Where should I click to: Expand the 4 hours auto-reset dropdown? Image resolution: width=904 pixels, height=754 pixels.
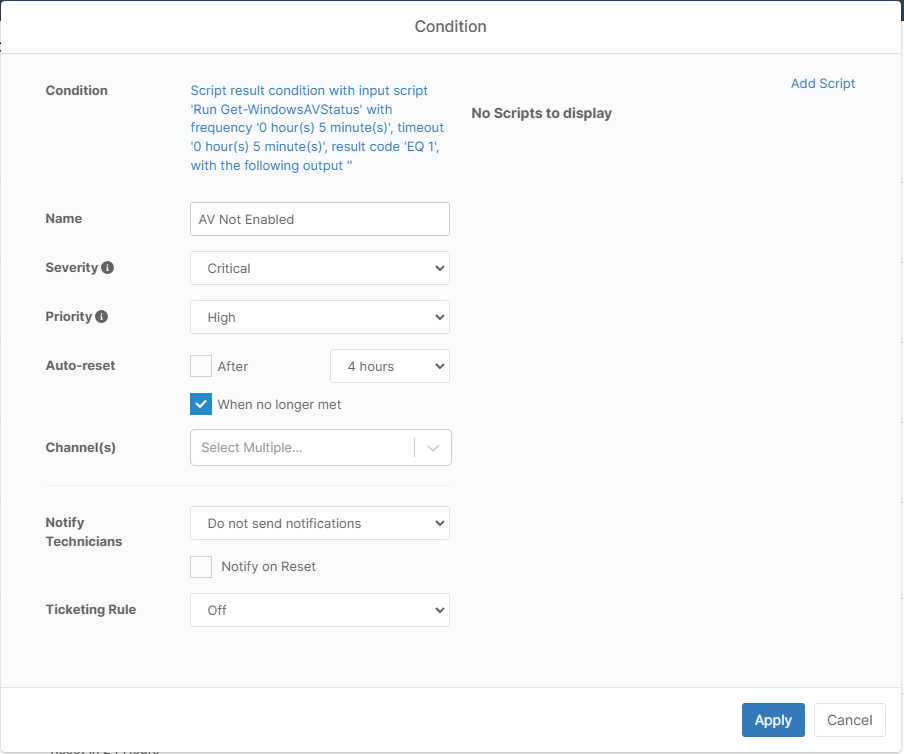(x=389, y=366)
